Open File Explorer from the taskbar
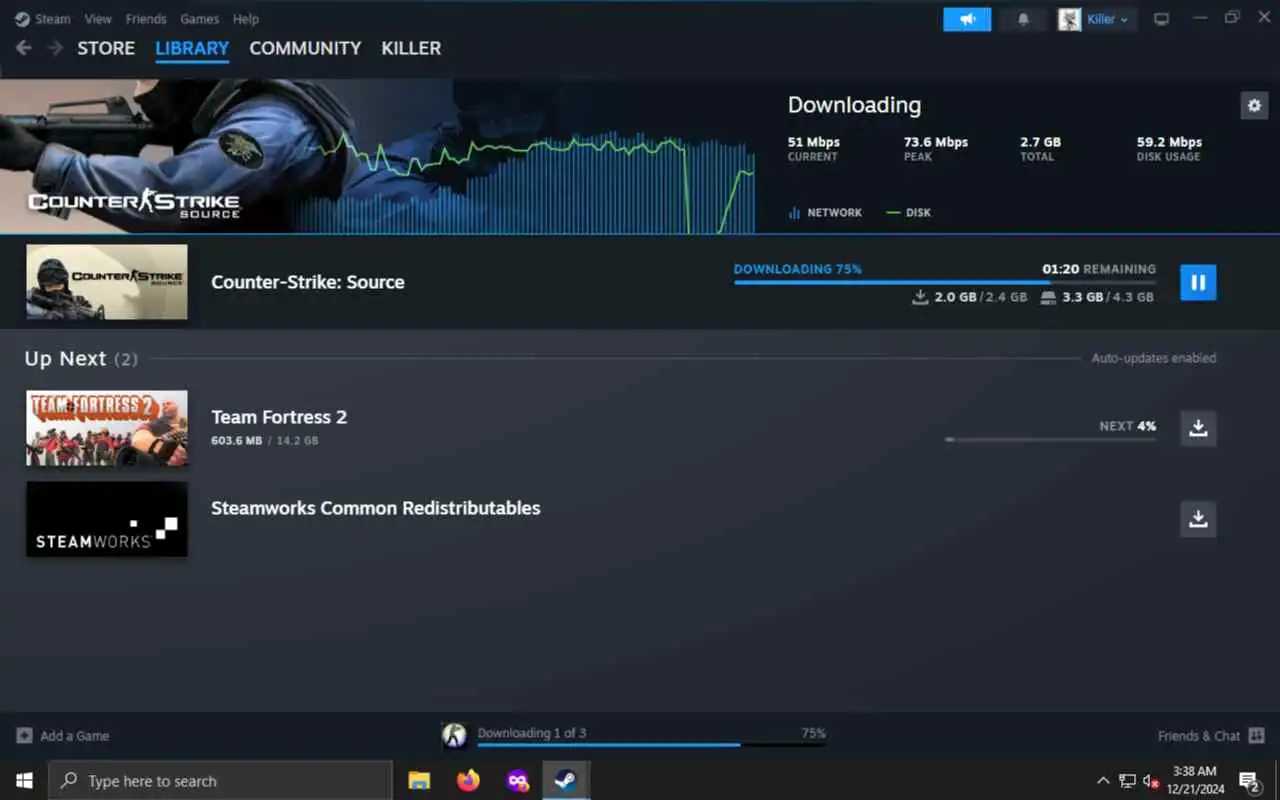The image size is (1280, 800). coord(419,781)
